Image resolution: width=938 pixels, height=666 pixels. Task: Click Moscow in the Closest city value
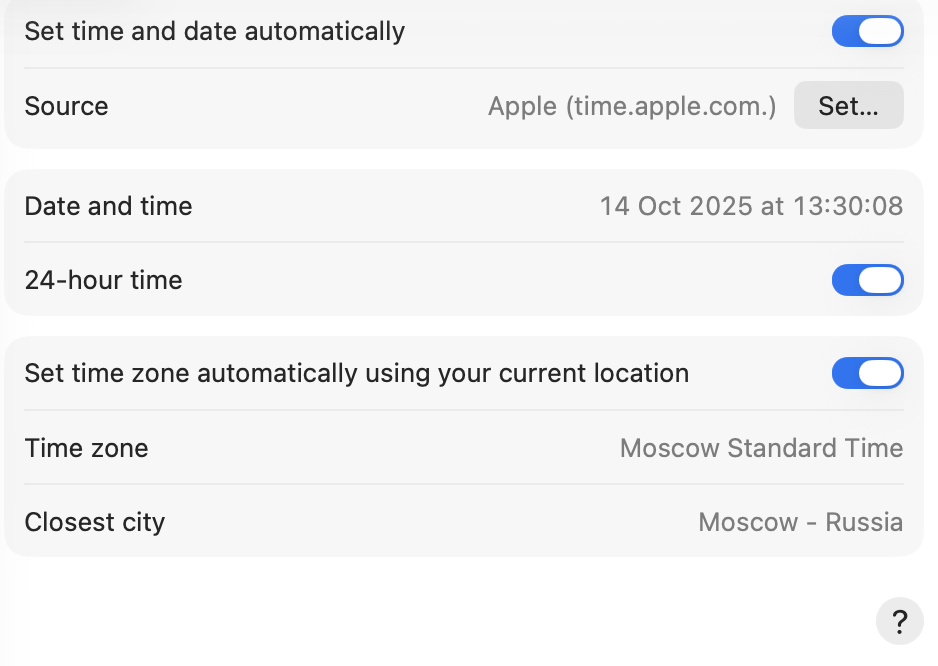tap(748, 522)
